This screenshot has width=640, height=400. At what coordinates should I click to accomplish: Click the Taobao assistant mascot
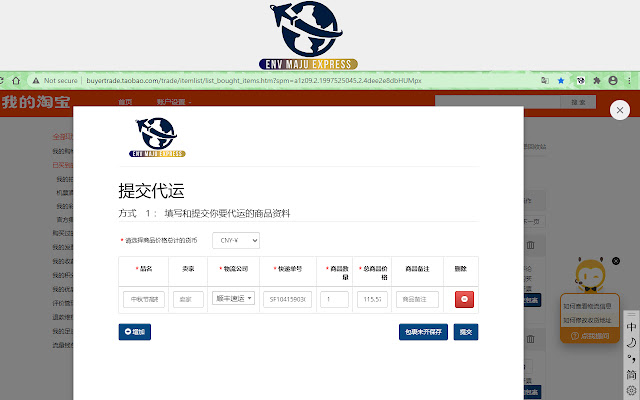coord(589,275)
